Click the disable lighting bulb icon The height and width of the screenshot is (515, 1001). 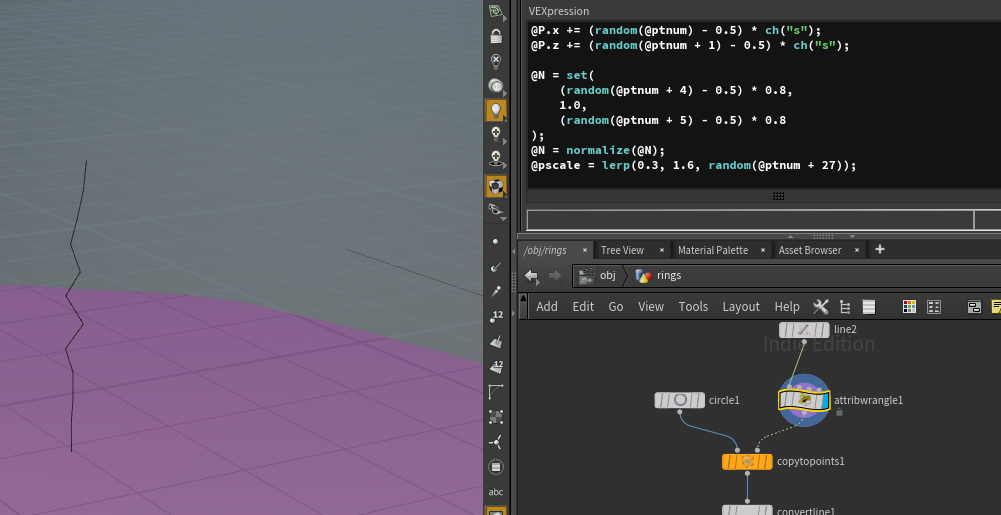coord(496,61)
